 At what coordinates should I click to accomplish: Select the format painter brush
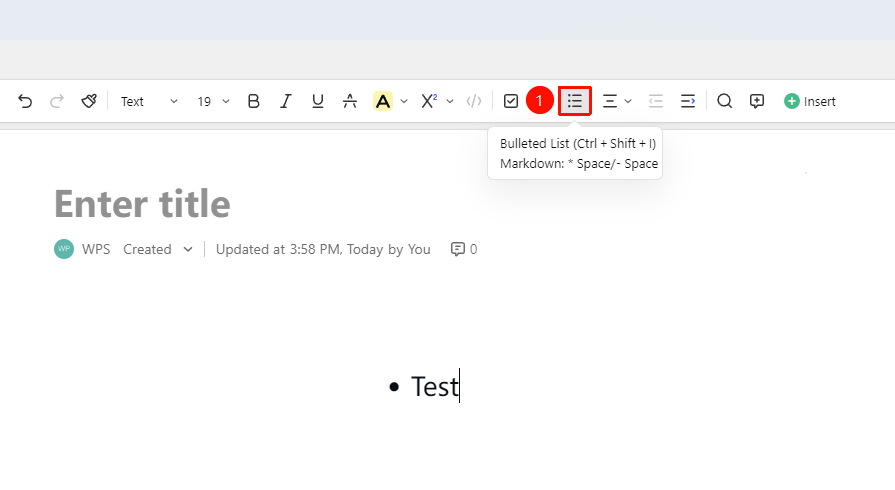[x=89, y=101]
